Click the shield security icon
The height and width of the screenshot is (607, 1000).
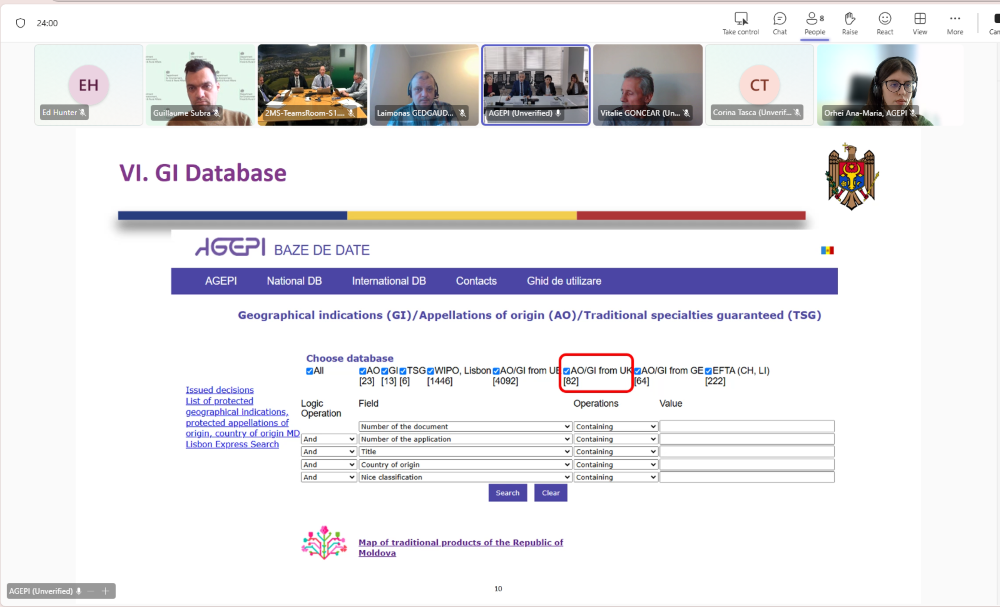point(20,22)
